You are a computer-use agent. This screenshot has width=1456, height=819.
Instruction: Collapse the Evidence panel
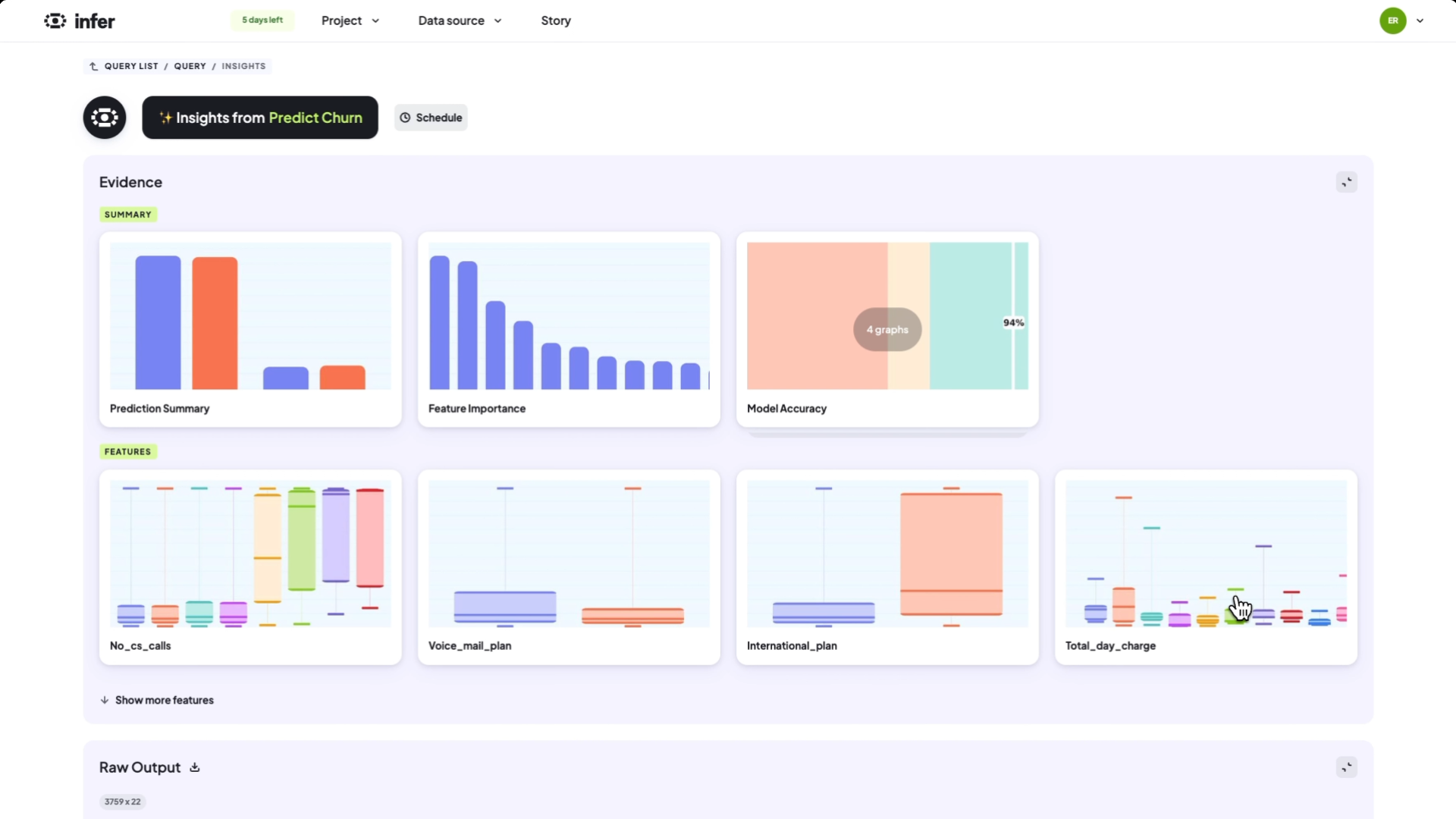(x=1346, y=182)
